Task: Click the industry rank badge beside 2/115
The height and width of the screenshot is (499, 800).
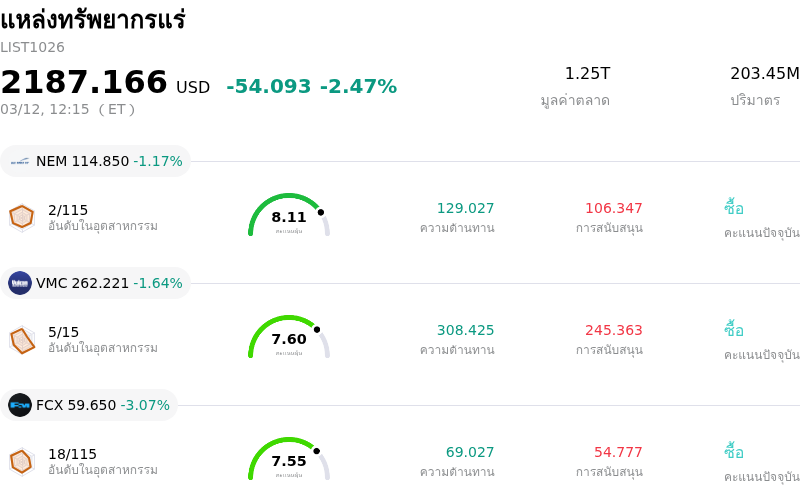Action: [22, 216]
